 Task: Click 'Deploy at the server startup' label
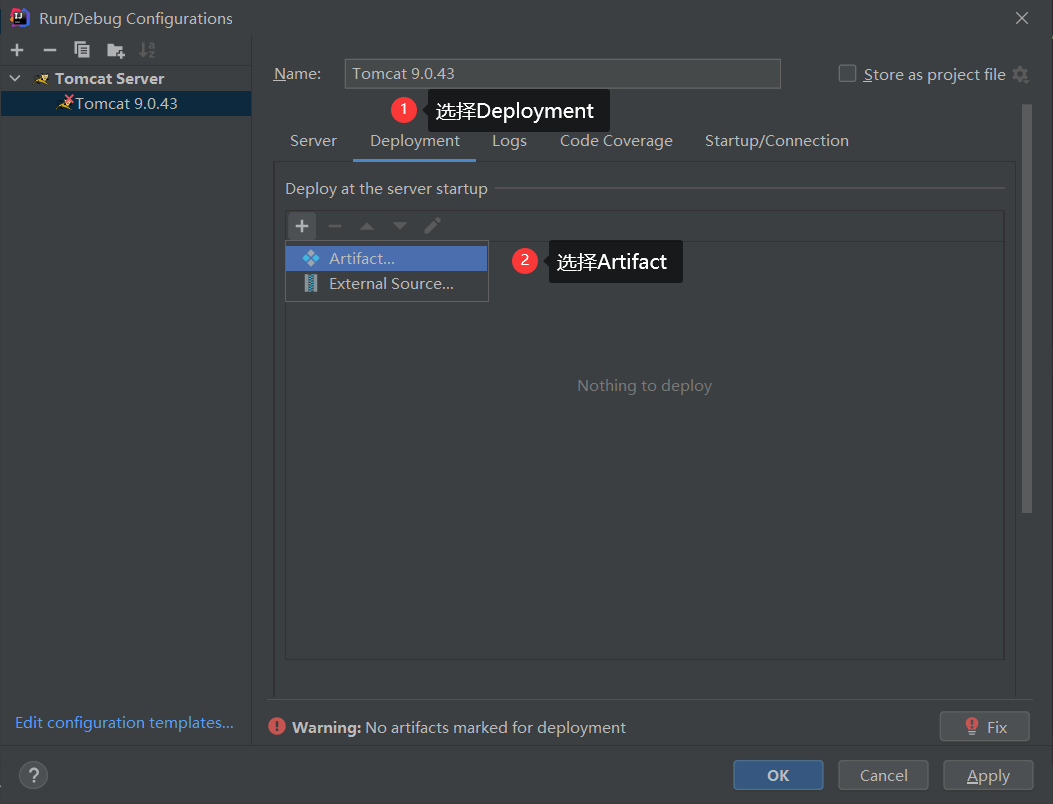point(386,189)
